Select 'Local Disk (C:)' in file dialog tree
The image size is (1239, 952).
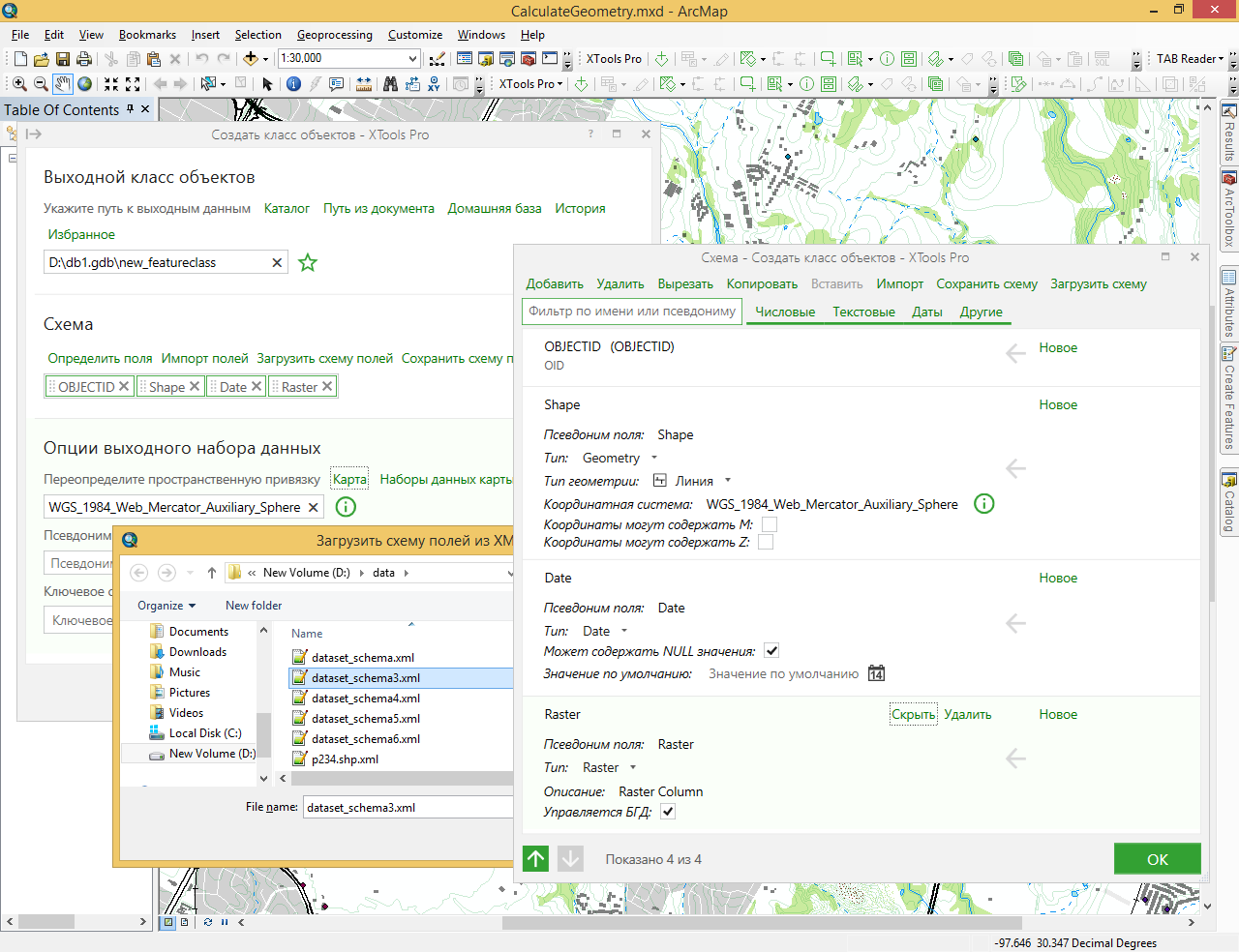pos(205,733)
